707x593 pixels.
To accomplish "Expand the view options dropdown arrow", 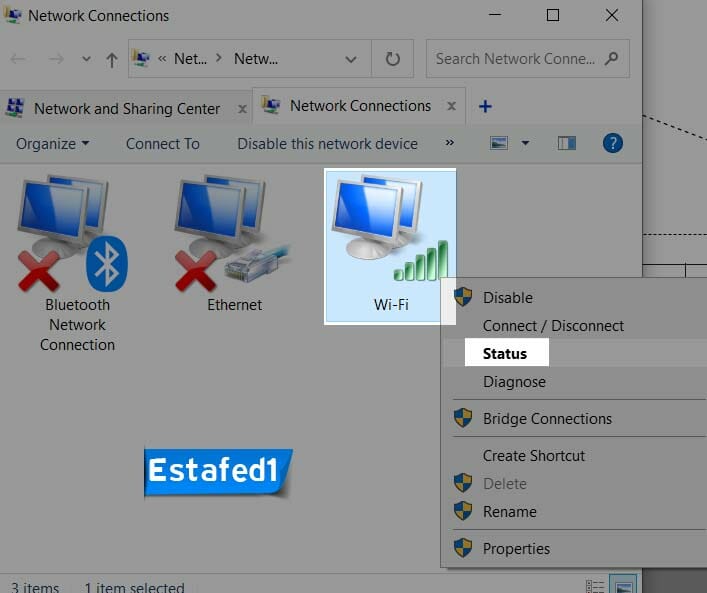I will click(526, 143).
